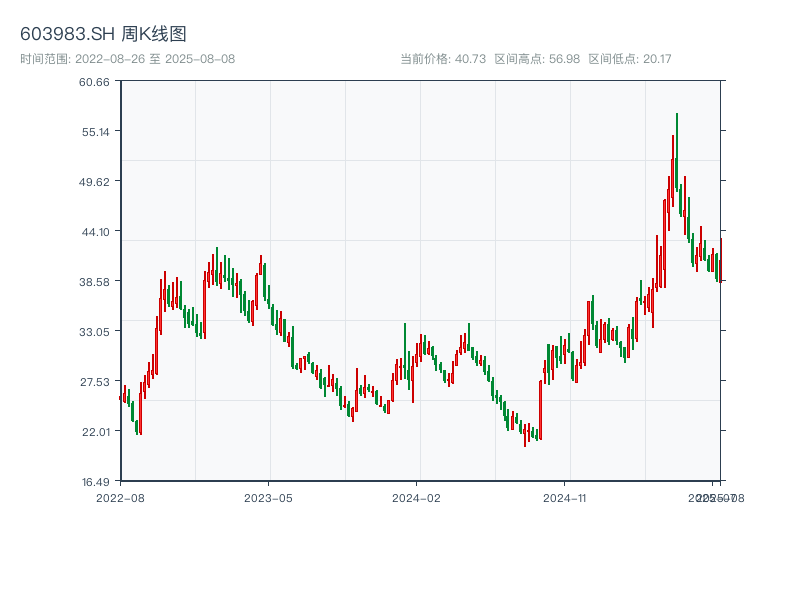Click the x-axis label 2024-02
The image size is (800, 600).
coord(416,498)
